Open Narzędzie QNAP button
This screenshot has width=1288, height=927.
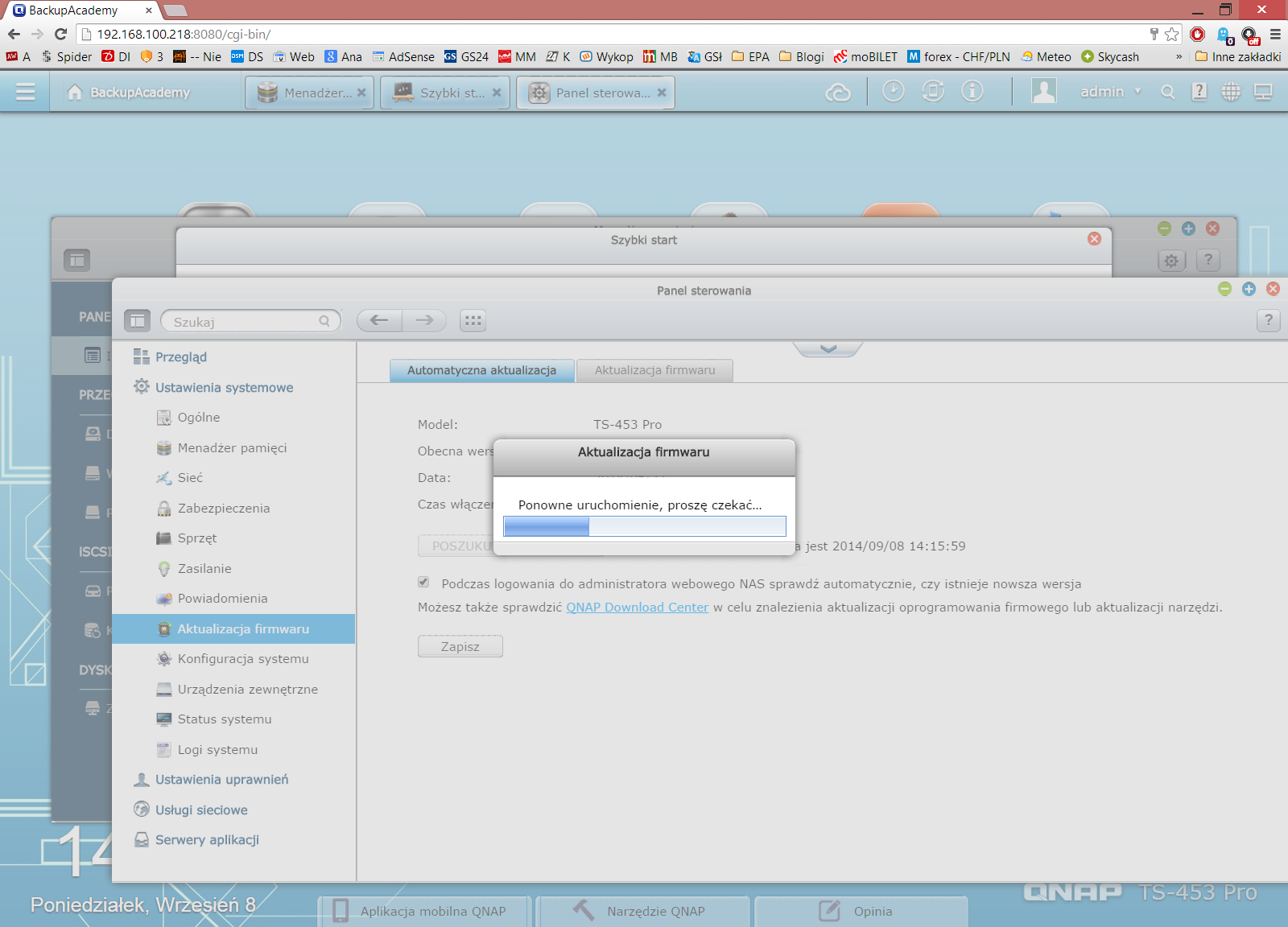643,911
